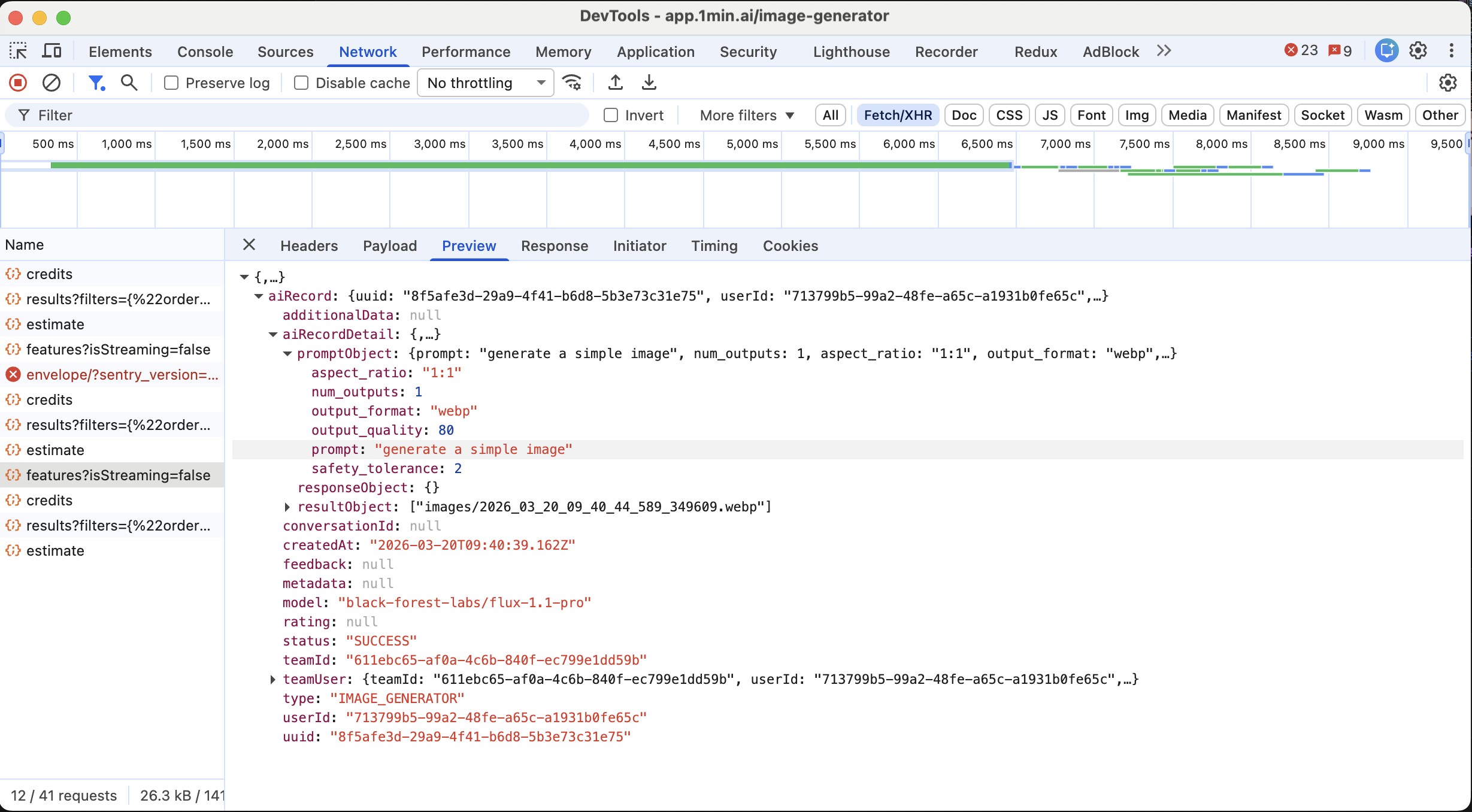This screenshot has height=812, width=1472.
Task: Clear the network log
Action: 52,83
